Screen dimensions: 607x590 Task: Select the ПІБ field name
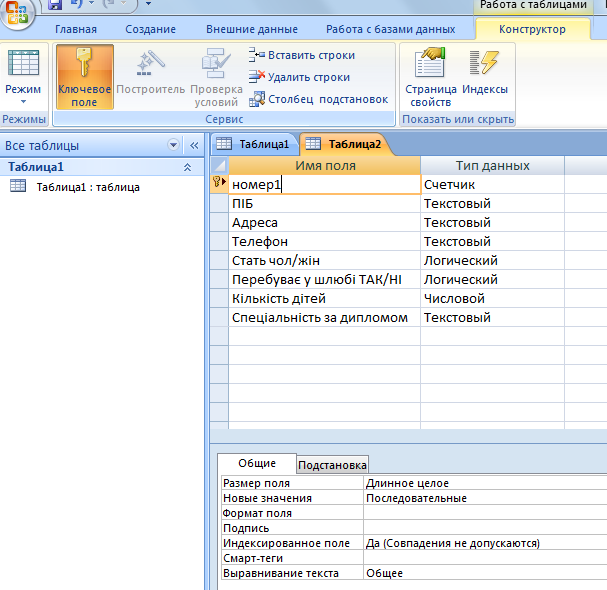click(x=324, y=203)
